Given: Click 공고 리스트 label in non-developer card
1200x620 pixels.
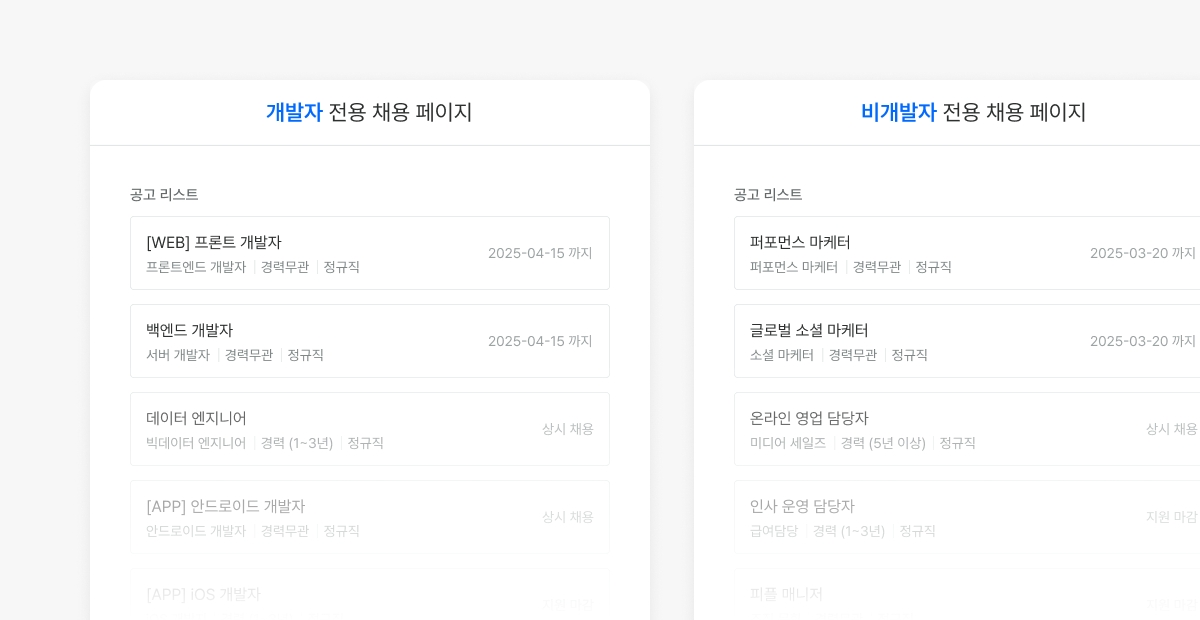Looking at the screenshot, I should pos(768,194).
